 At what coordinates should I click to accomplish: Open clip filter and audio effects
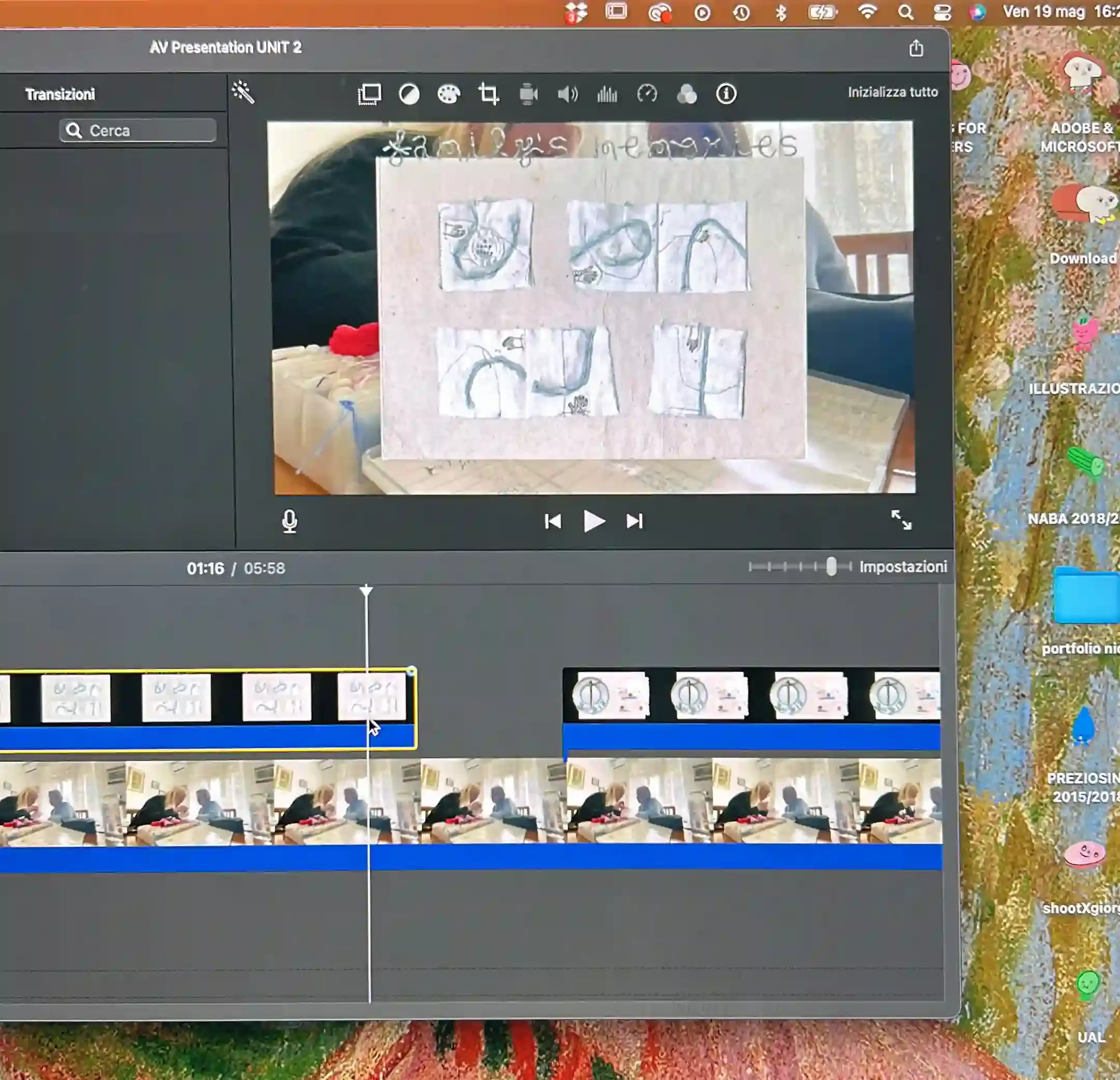687,94
